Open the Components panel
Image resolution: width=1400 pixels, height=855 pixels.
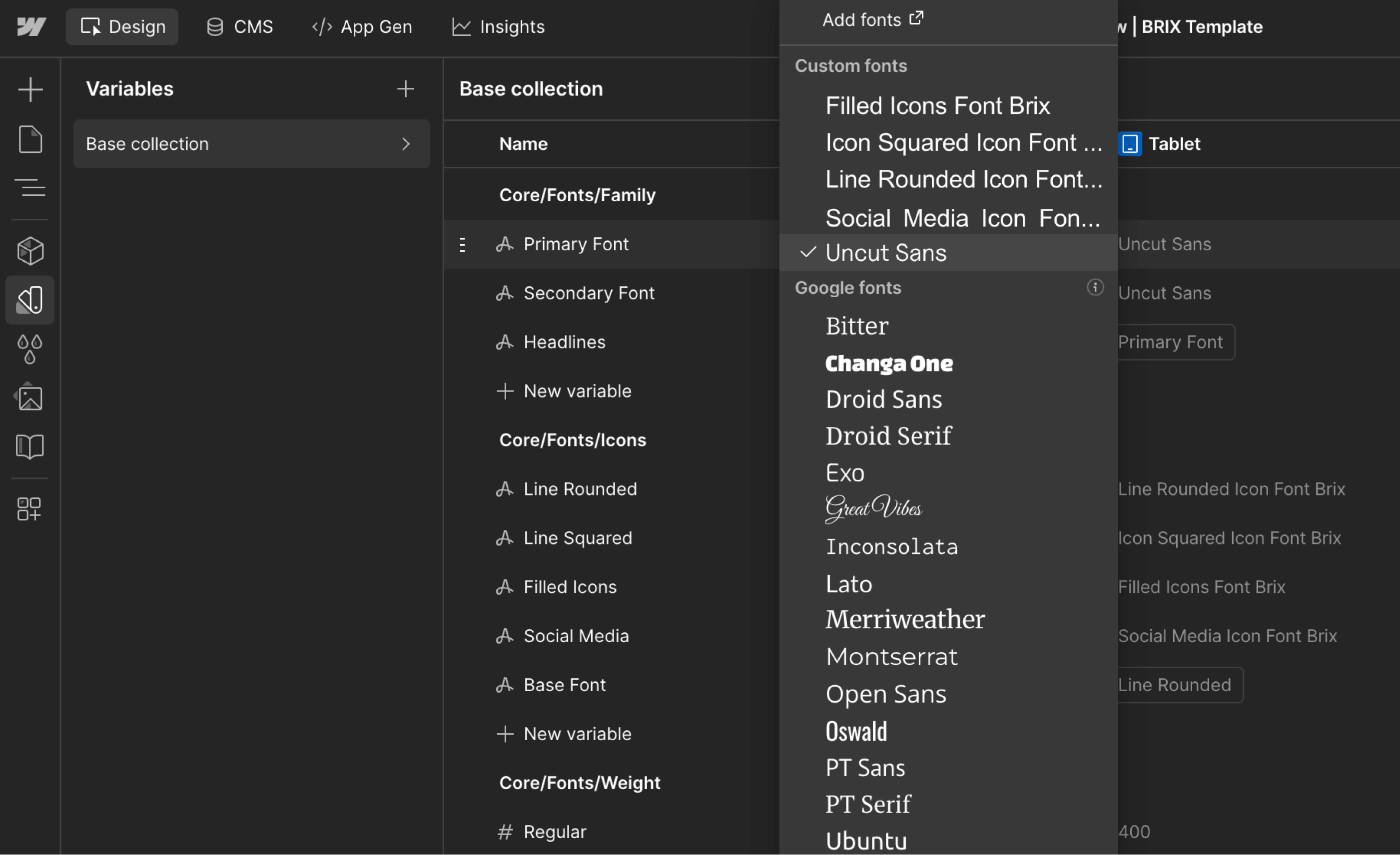click(x=29, y=251)
